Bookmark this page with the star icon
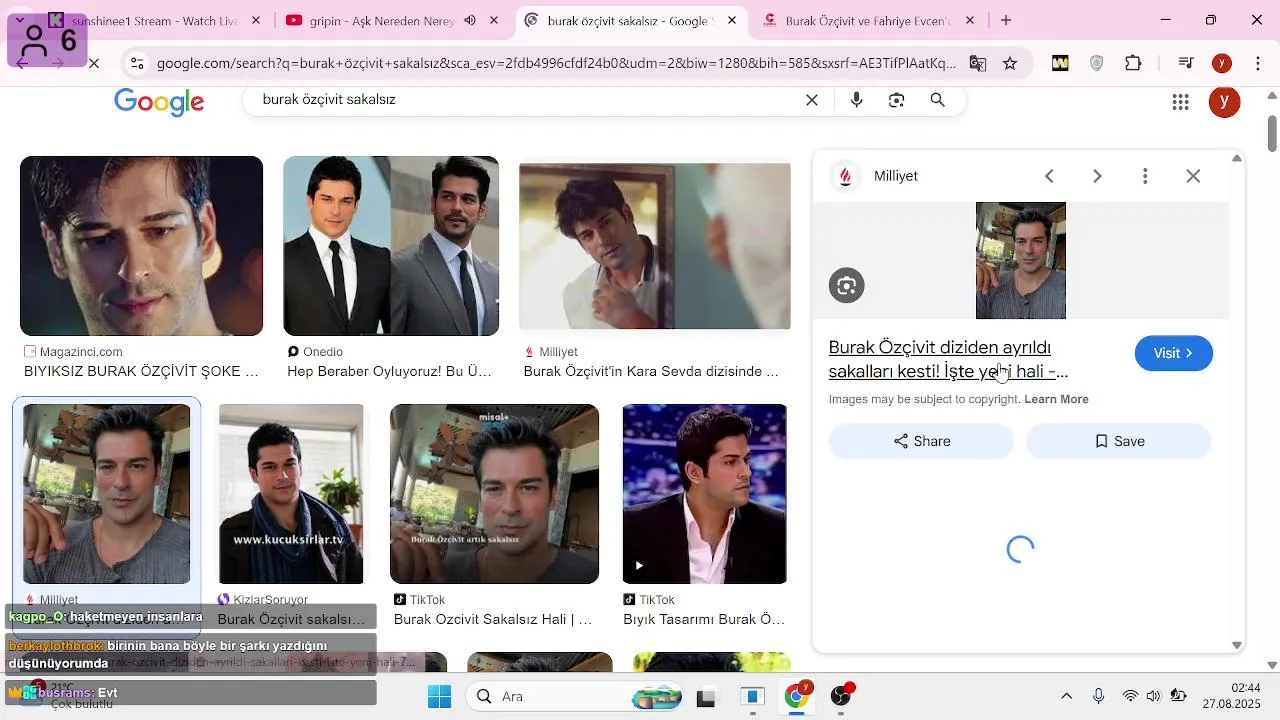The width and height of the screenshot is (1280, 720). point(1010,63)
